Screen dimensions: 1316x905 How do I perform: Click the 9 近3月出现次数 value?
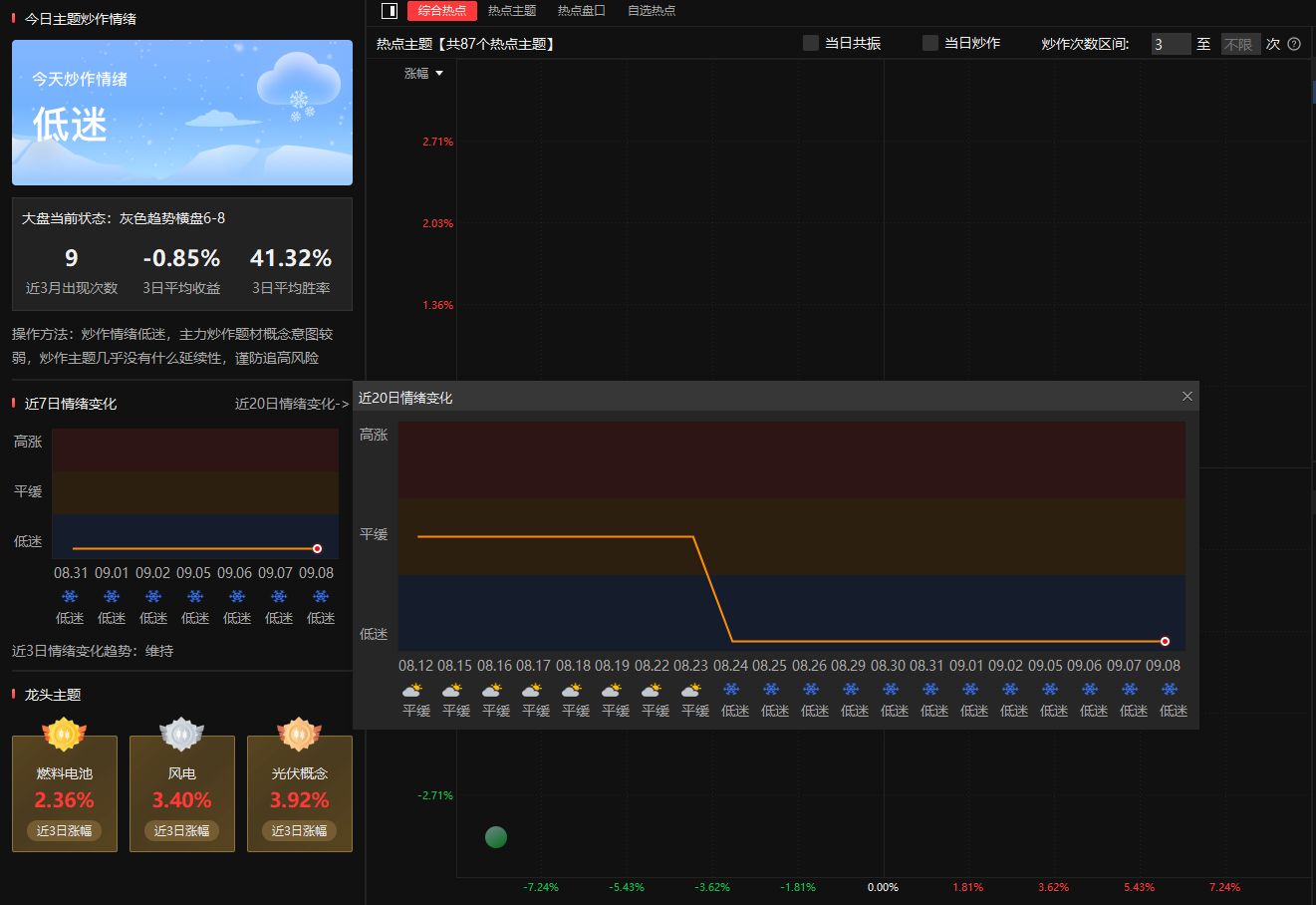(72, 258)
